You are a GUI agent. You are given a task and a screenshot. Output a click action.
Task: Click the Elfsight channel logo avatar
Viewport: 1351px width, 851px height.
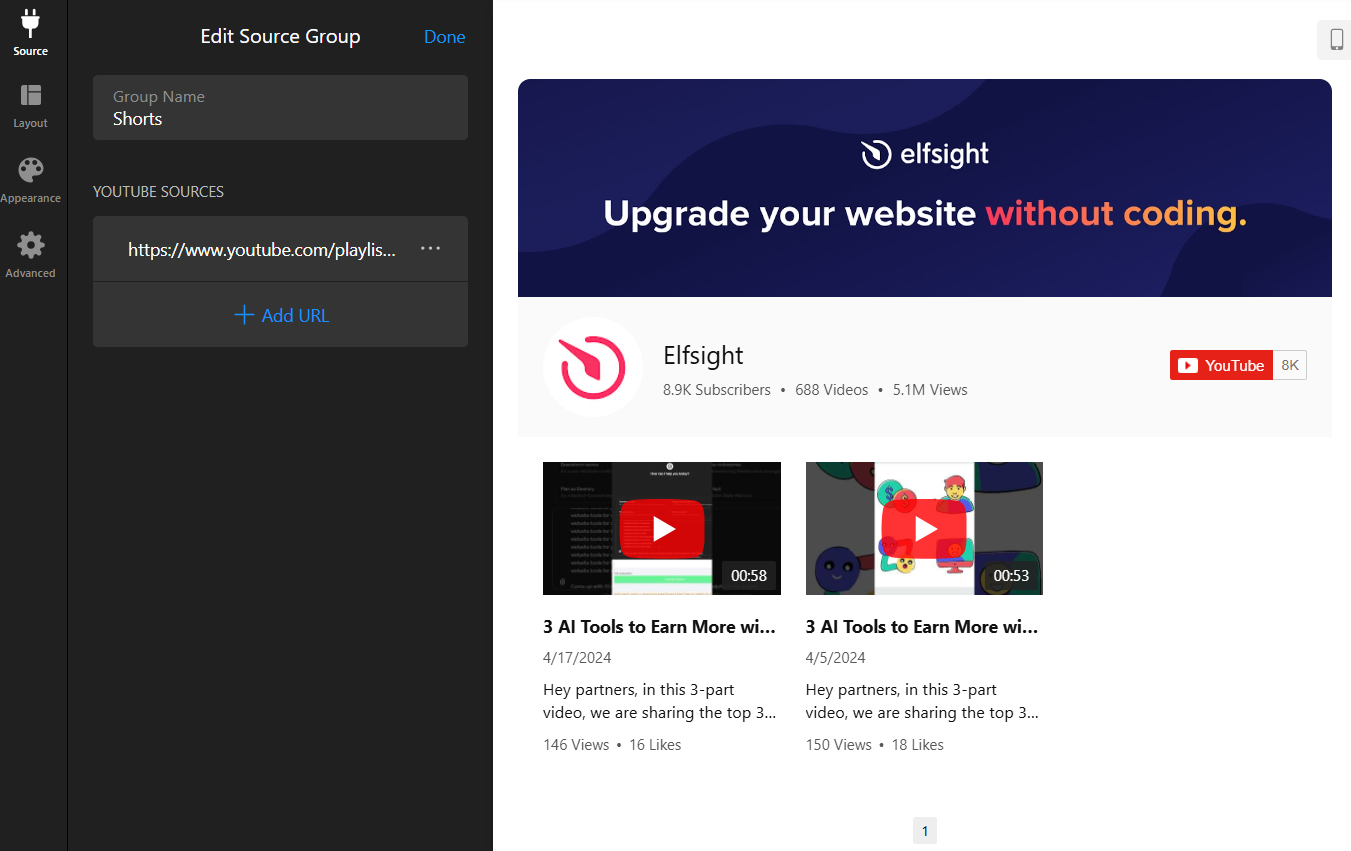(592, 367)
